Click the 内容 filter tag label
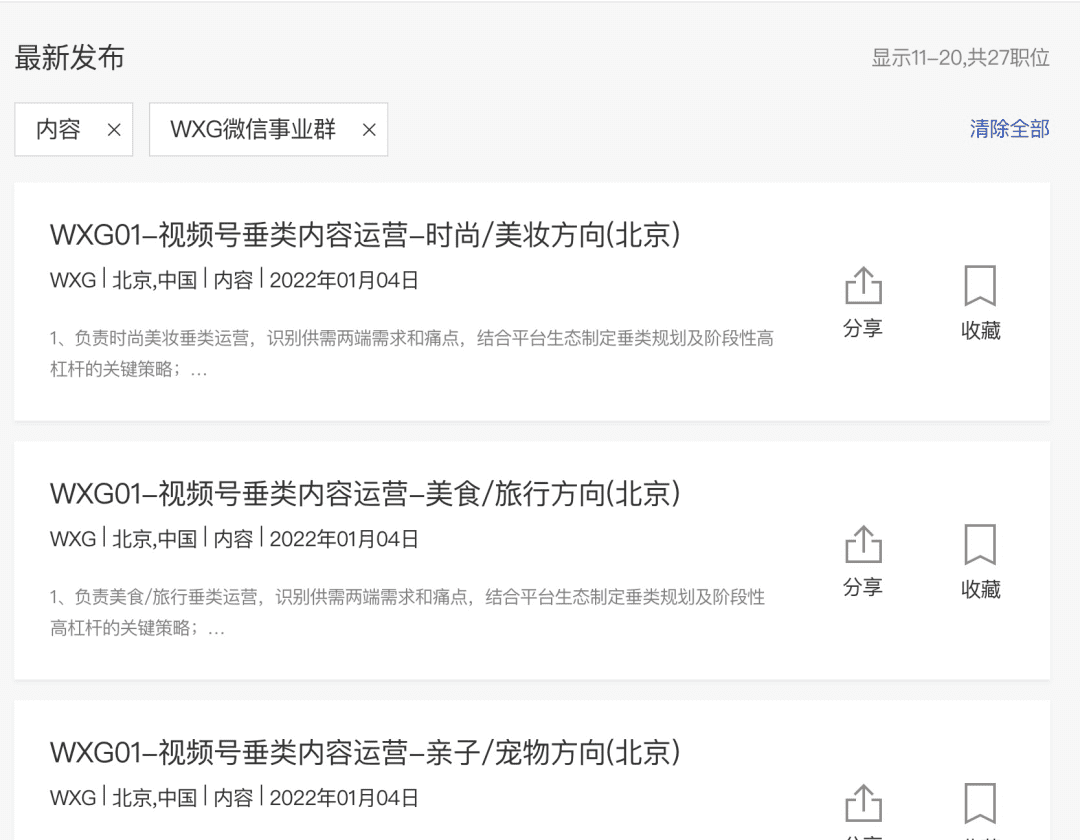 pyautogui.click(x=59, y=129)
